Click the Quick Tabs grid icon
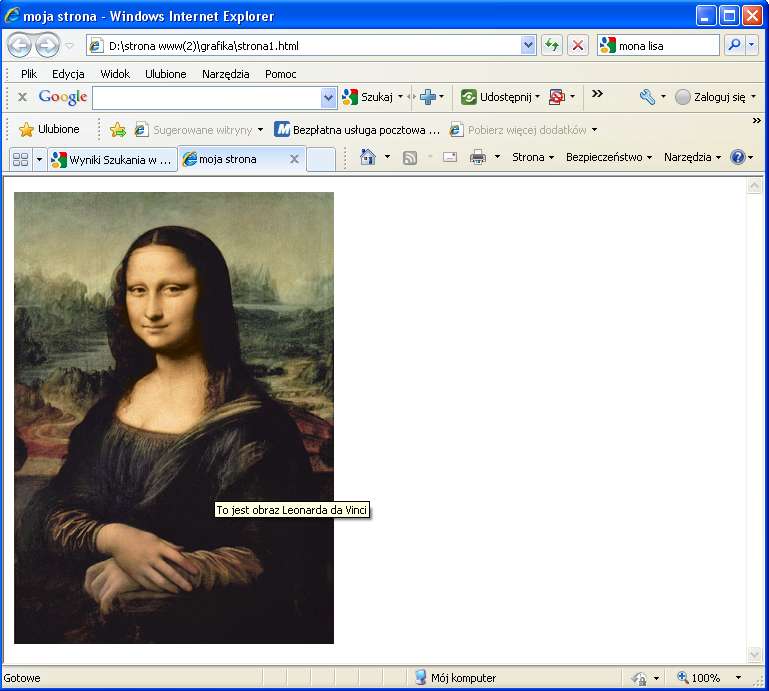The width and height of the screenshot is (769, 691). (x=21, y=159)
